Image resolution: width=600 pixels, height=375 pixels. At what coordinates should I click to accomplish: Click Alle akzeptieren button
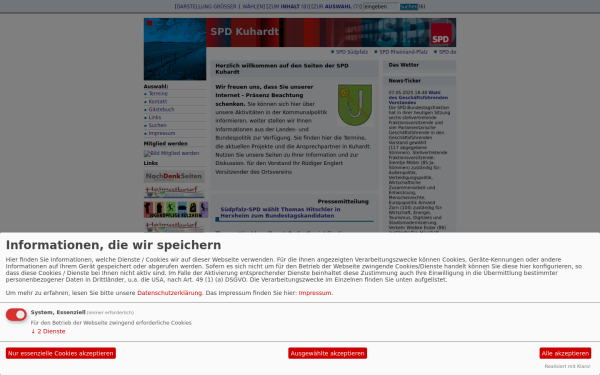coord(565,353)
